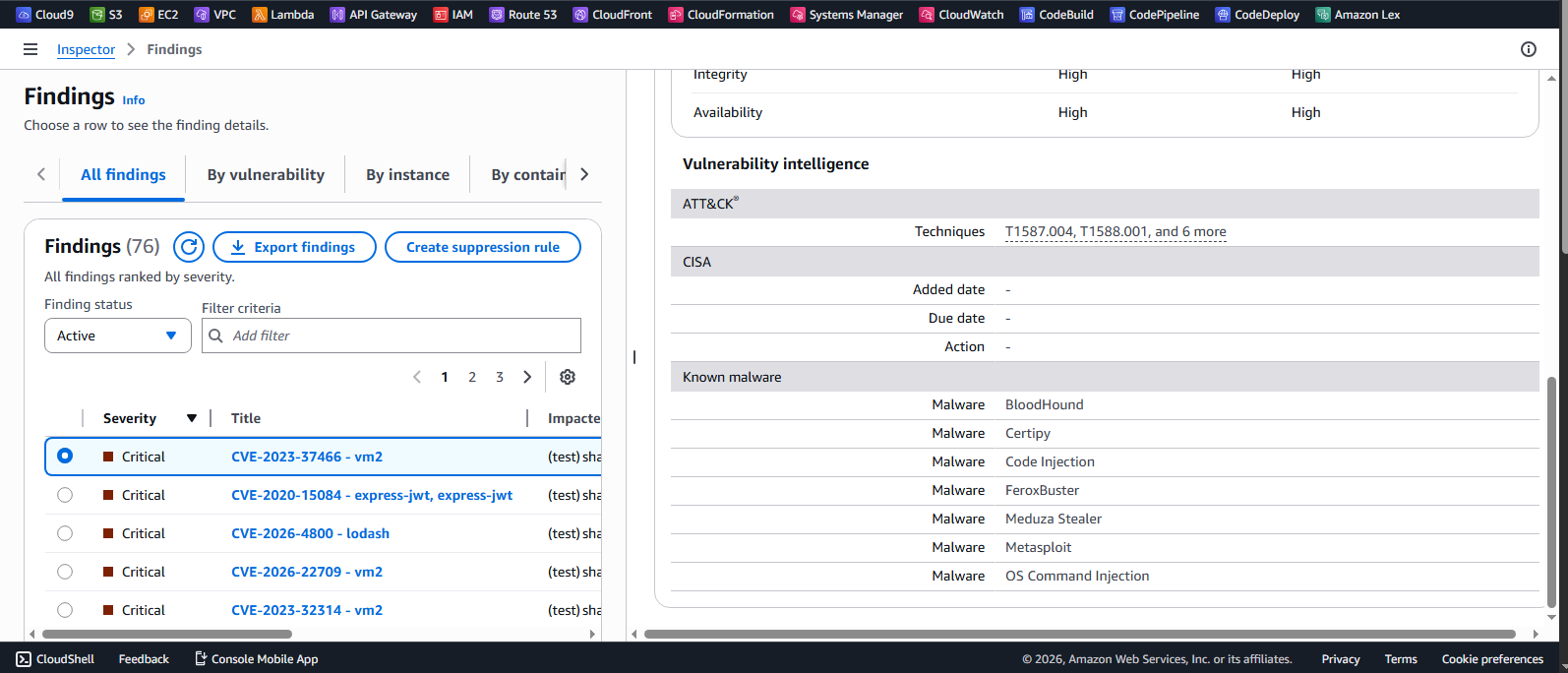Open the Route 53 shortcut
This screenshot has height=673, width=1568.
click(x=523, y=15)
